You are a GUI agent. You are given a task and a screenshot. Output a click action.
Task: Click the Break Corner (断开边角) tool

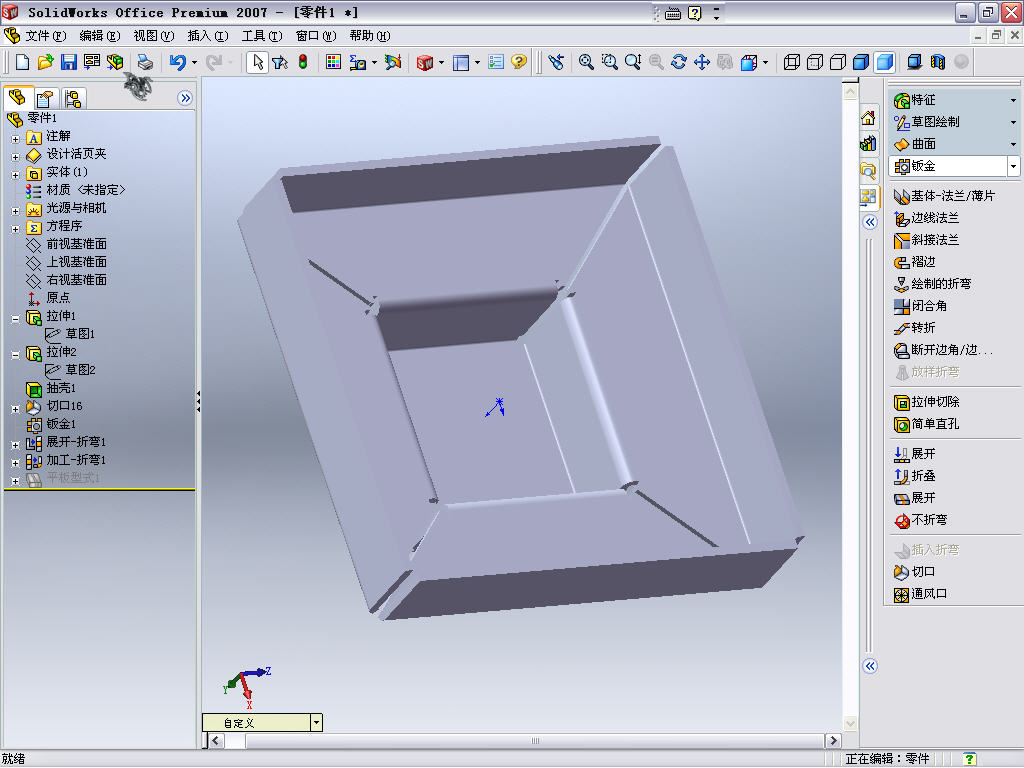click(x=943, y=350)
